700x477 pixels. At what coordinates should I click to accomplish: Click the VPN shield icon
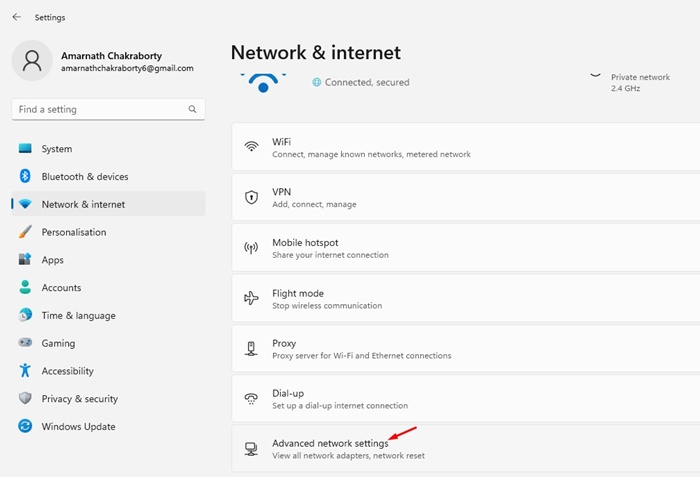(x=251, y=197)
